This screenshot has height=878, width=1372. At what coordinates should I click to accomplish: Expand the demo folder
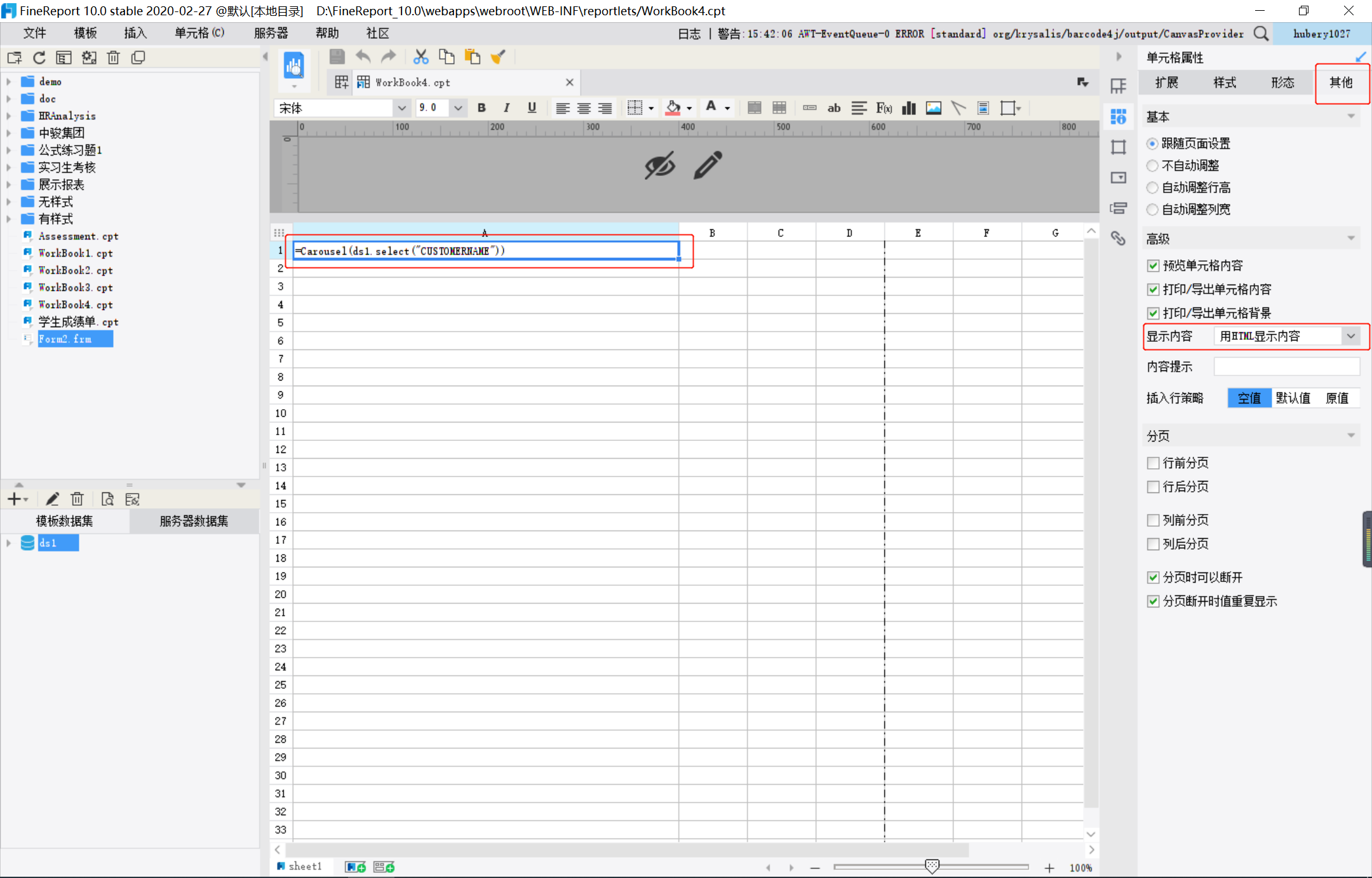[x=9, y=81]
